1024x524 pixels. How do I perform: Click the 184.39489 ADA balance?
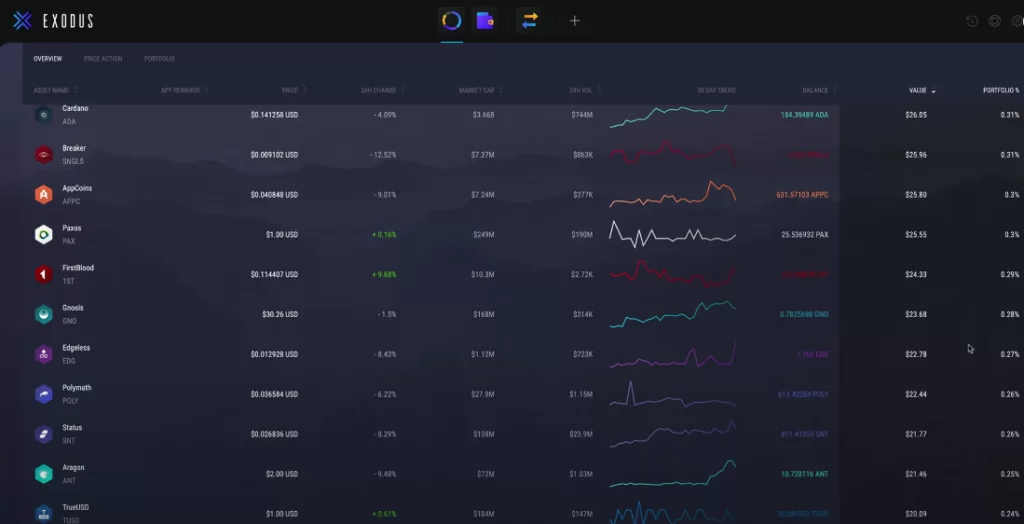pos(805,115)
